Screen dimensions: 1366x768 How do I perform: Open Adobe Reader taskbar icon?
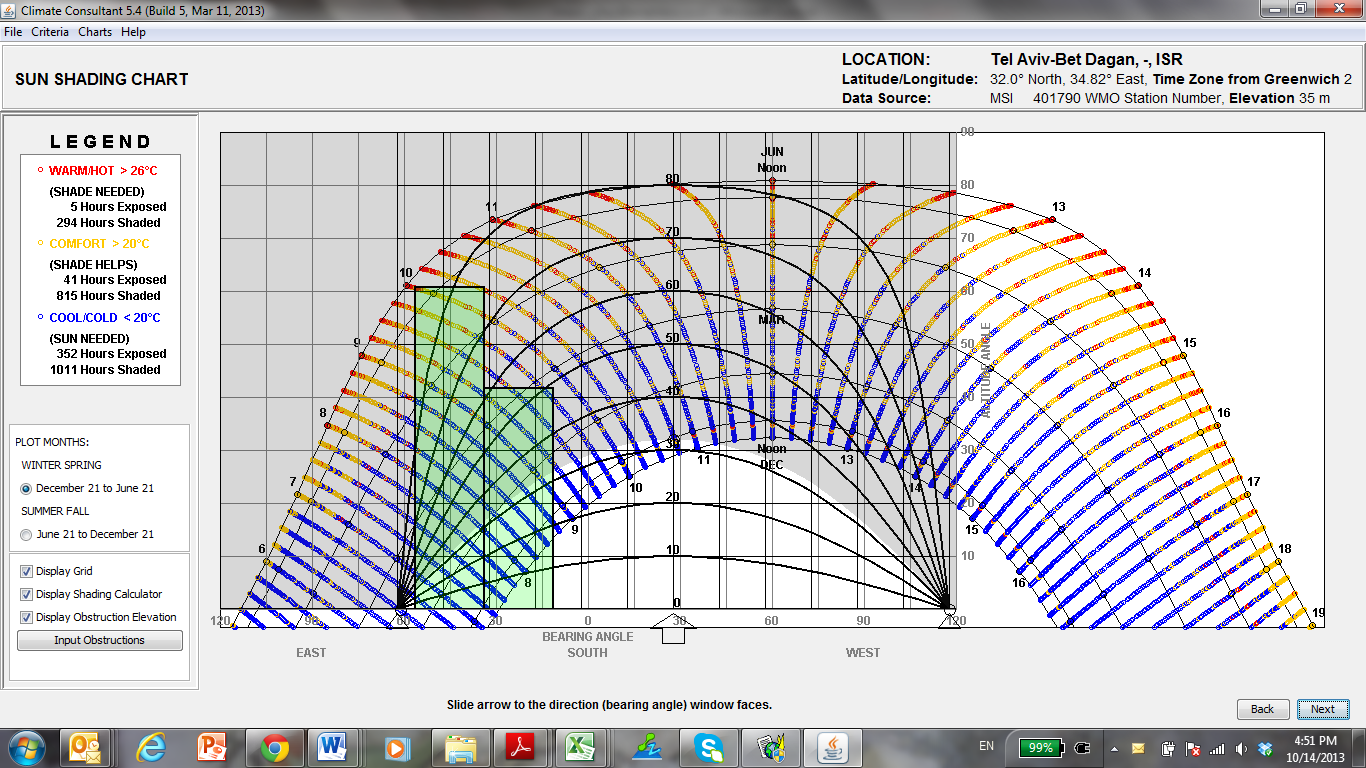tap(520, 747)
